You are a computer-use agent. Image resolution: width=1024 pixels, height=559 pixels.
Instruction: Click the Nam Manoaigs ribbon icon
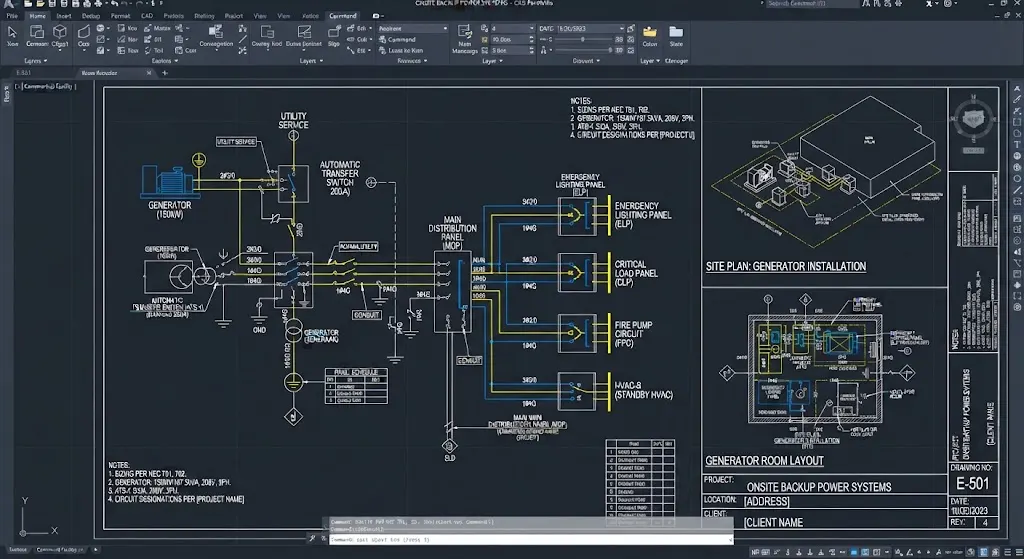464,31
